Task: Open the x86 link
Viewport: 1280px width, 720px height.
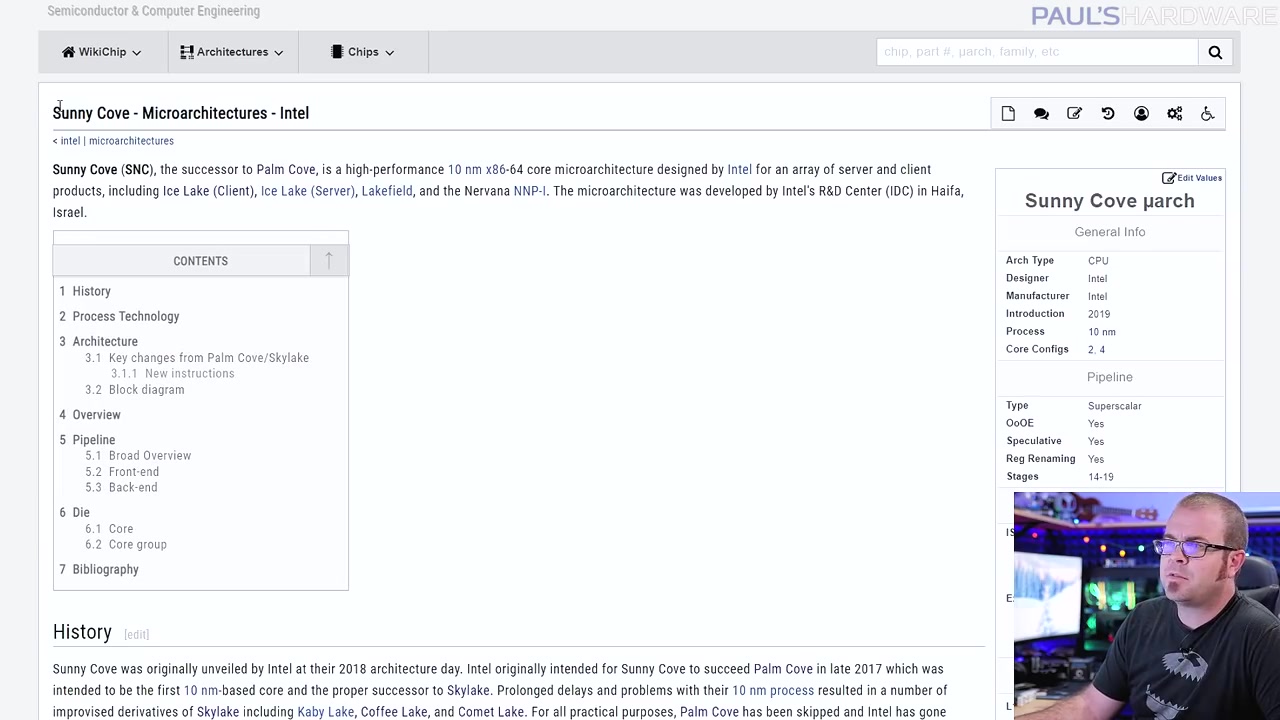Action: click(495, 170)
